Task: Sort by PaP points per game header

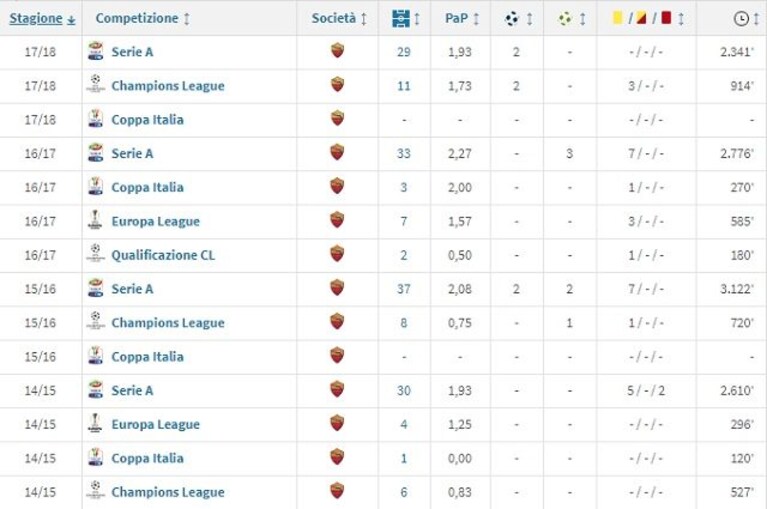Action: coord(456,18)
